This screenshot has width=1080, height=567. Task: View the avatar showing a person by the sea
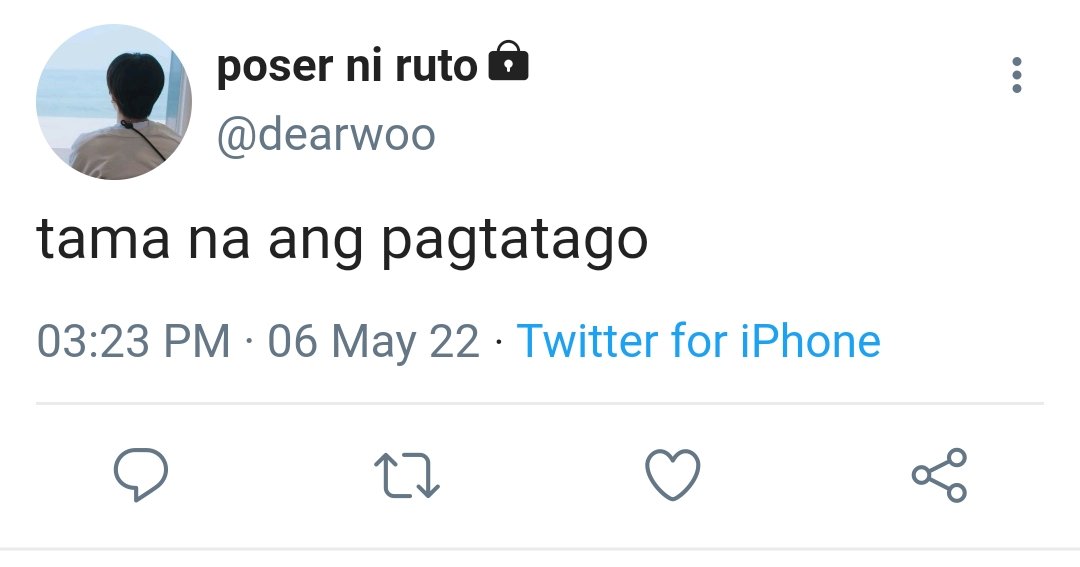[114, 102]
